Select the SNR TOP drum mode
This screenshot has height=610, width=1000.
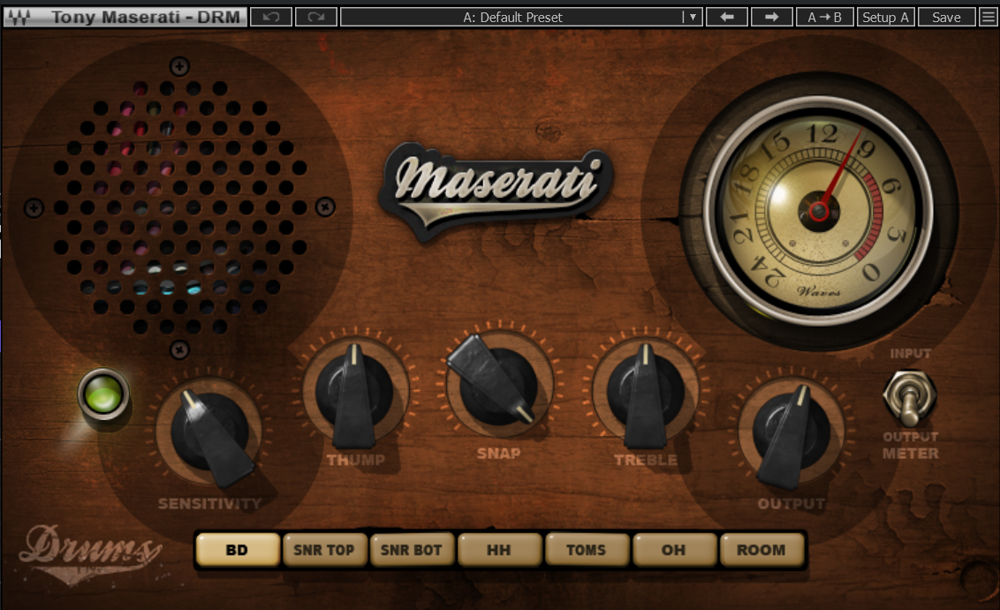click(324, 550)
